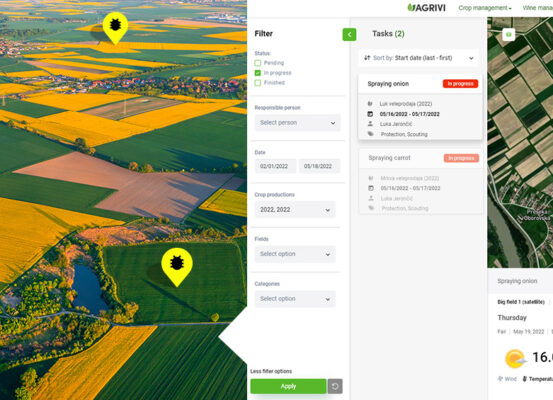This screenshot has height=400, width=553.
Task: Click the Big field 1 (satellite) label
Action: click(521, 302)
